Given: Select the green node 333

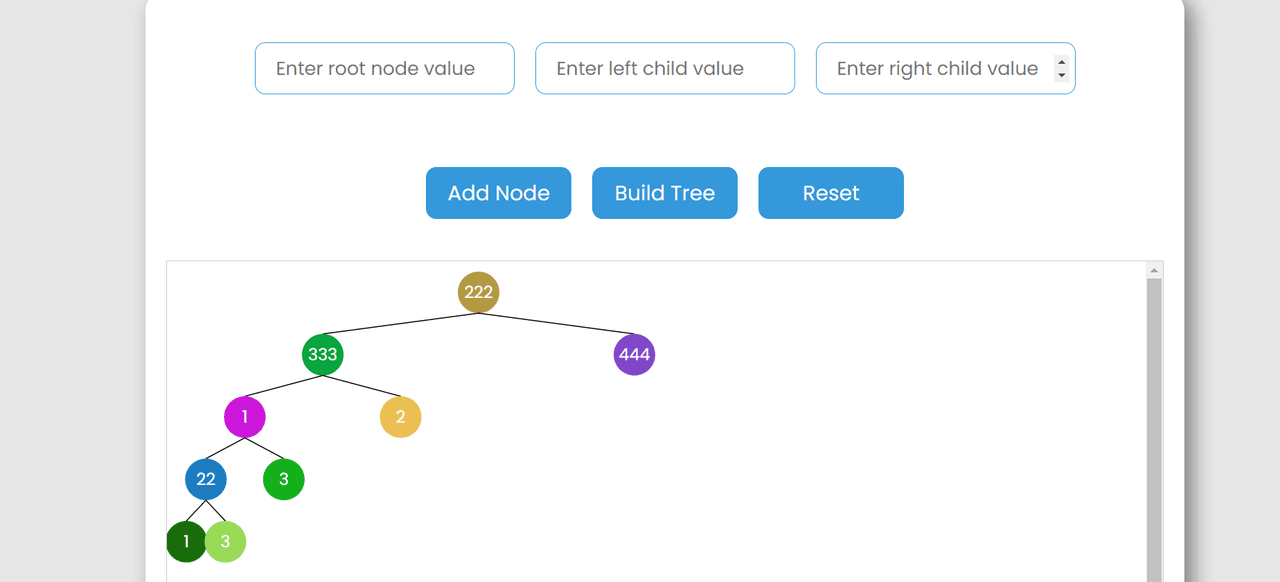Looking at the screenshot, I should [x=322, y=355].
